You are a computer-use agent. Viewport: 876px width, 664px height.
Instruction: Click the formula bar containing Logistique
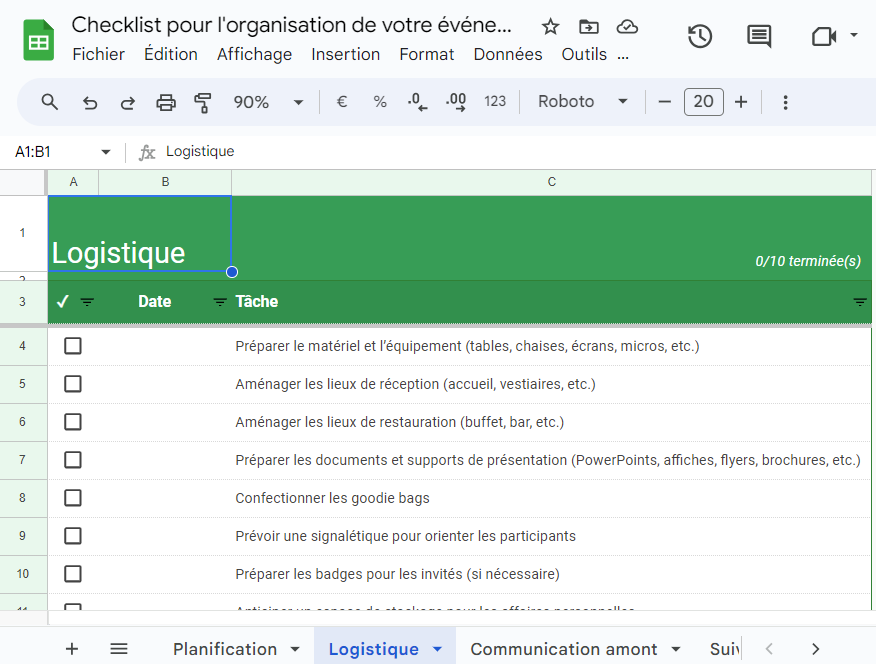(x=500, y=152)
